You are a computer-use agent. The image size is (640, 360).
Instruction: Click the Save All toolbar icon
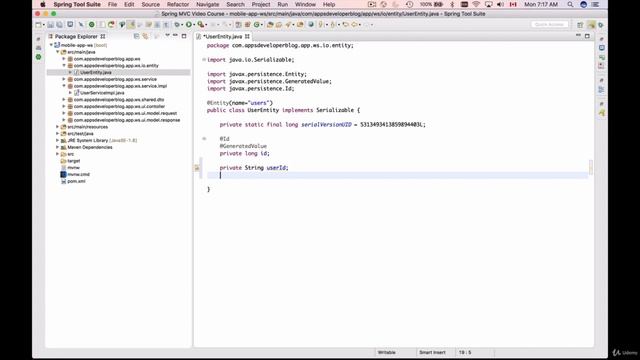tap(59, 25)
